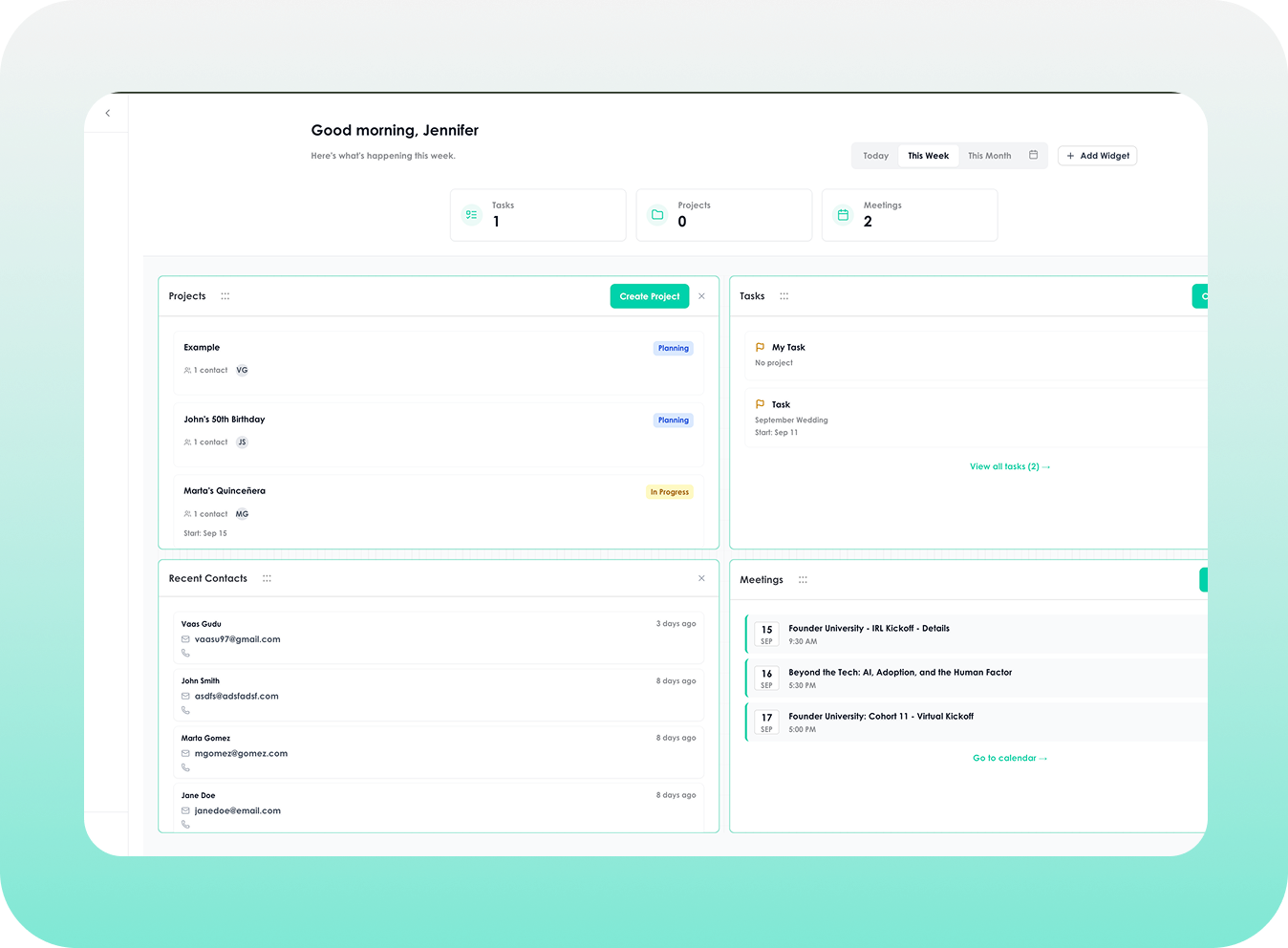Open Founder University Cohort 11 meeting
Screen dimensions: 1288x948
tap(976, 722)
